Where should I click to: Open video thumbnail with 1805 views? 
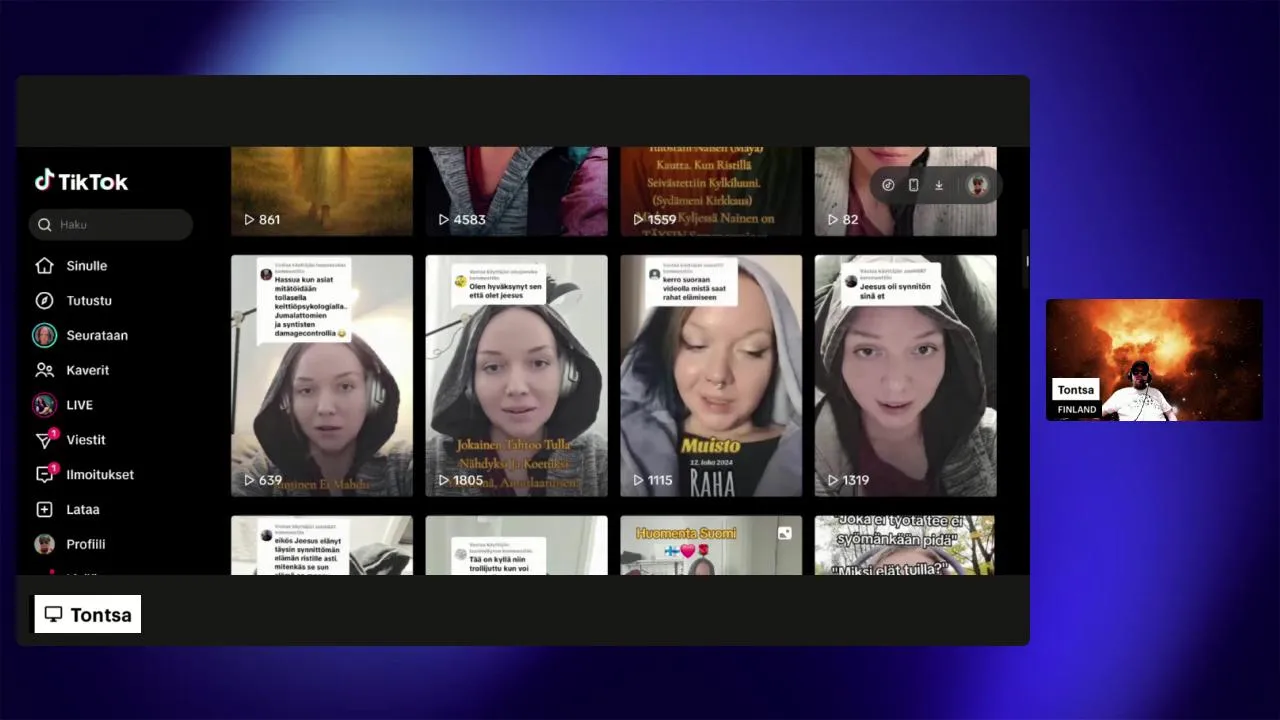click(516, 376)
